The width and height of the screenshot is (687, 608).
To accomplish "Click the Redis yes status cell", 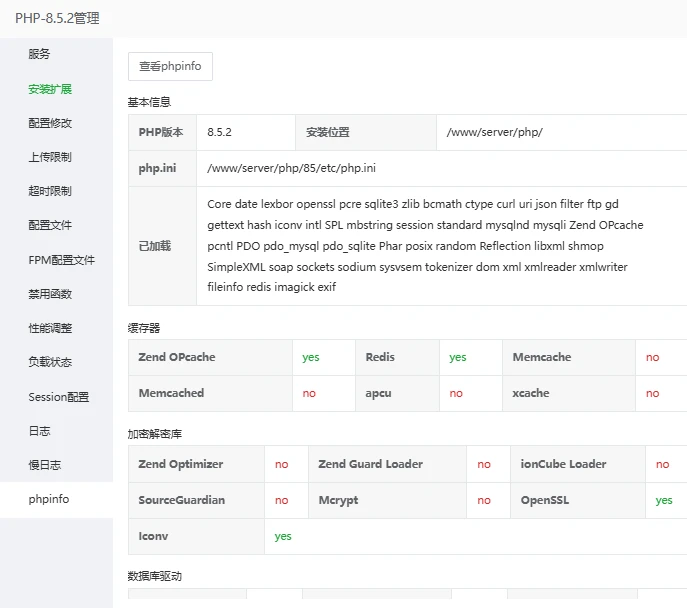I will (458, 357).
